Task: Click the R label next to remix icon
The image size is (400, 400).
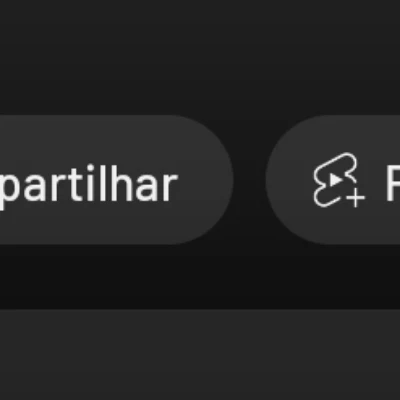Action: pyautogui.click(x=393, y=183)
